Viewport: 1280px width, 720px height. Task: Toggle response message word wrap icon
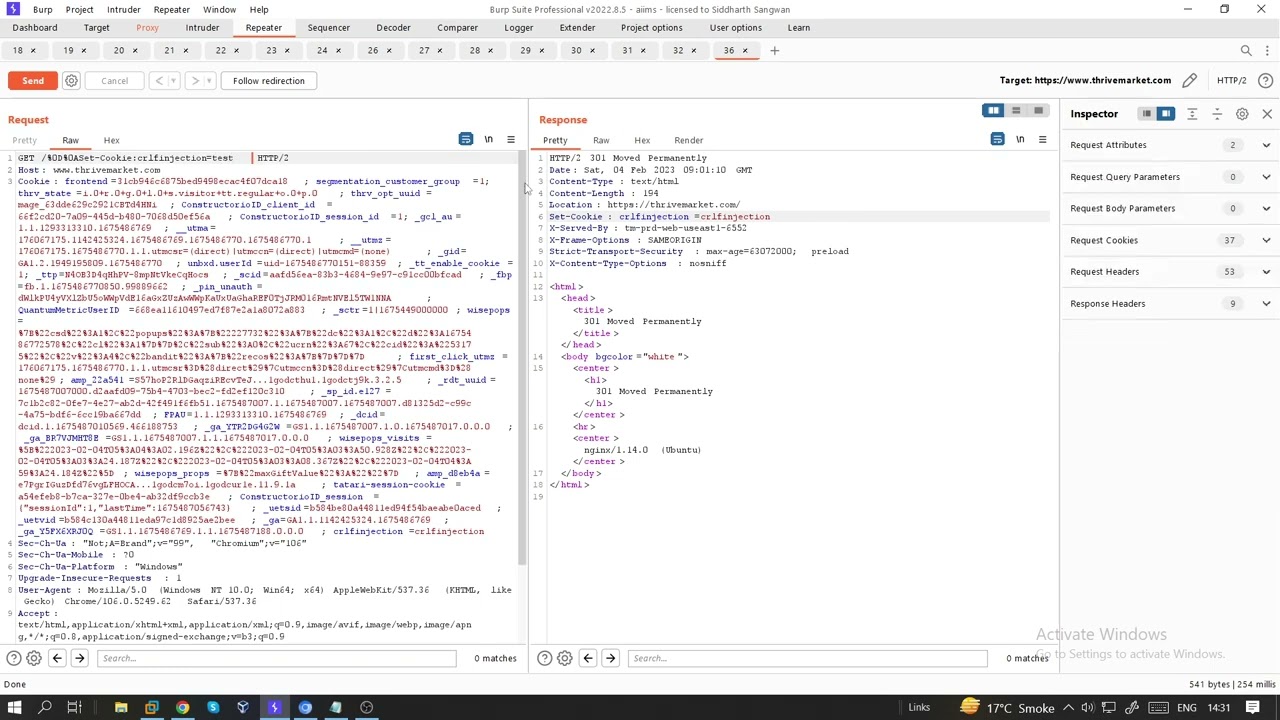pyautogui.click(x=997, y=140)
